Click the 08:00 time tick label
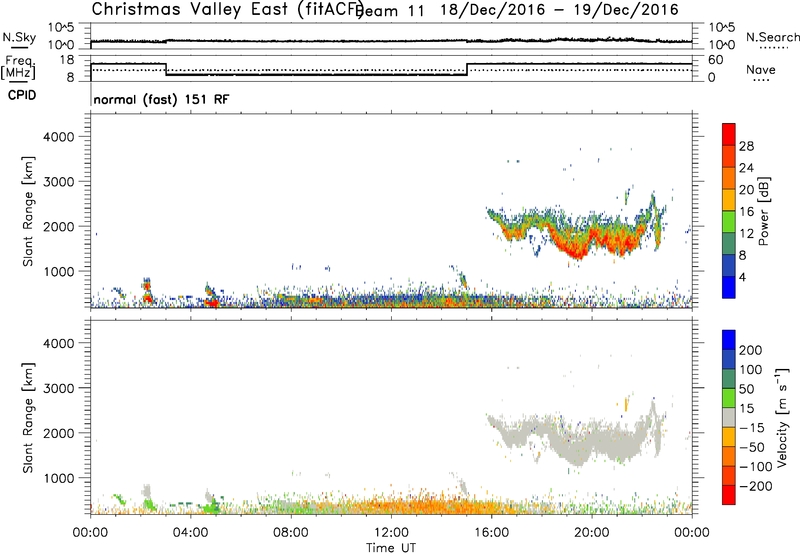800x554 pixels. [x=291, y=533]
